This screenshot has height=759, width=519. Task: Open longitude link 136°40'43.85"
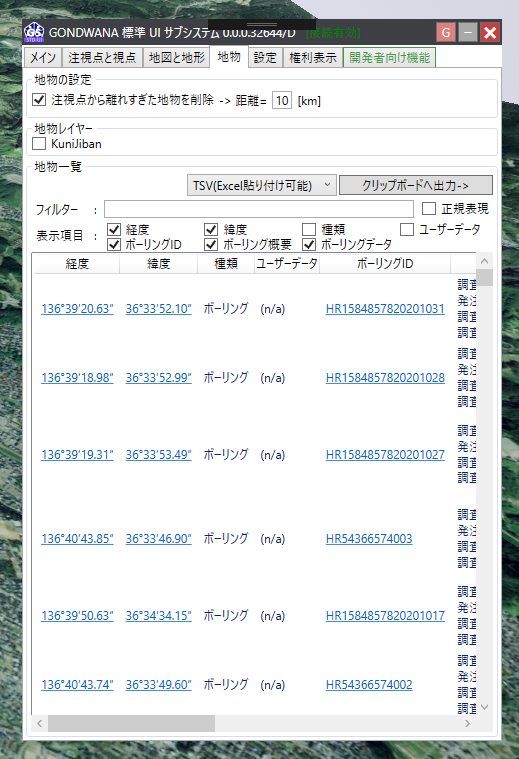(77, 539)
